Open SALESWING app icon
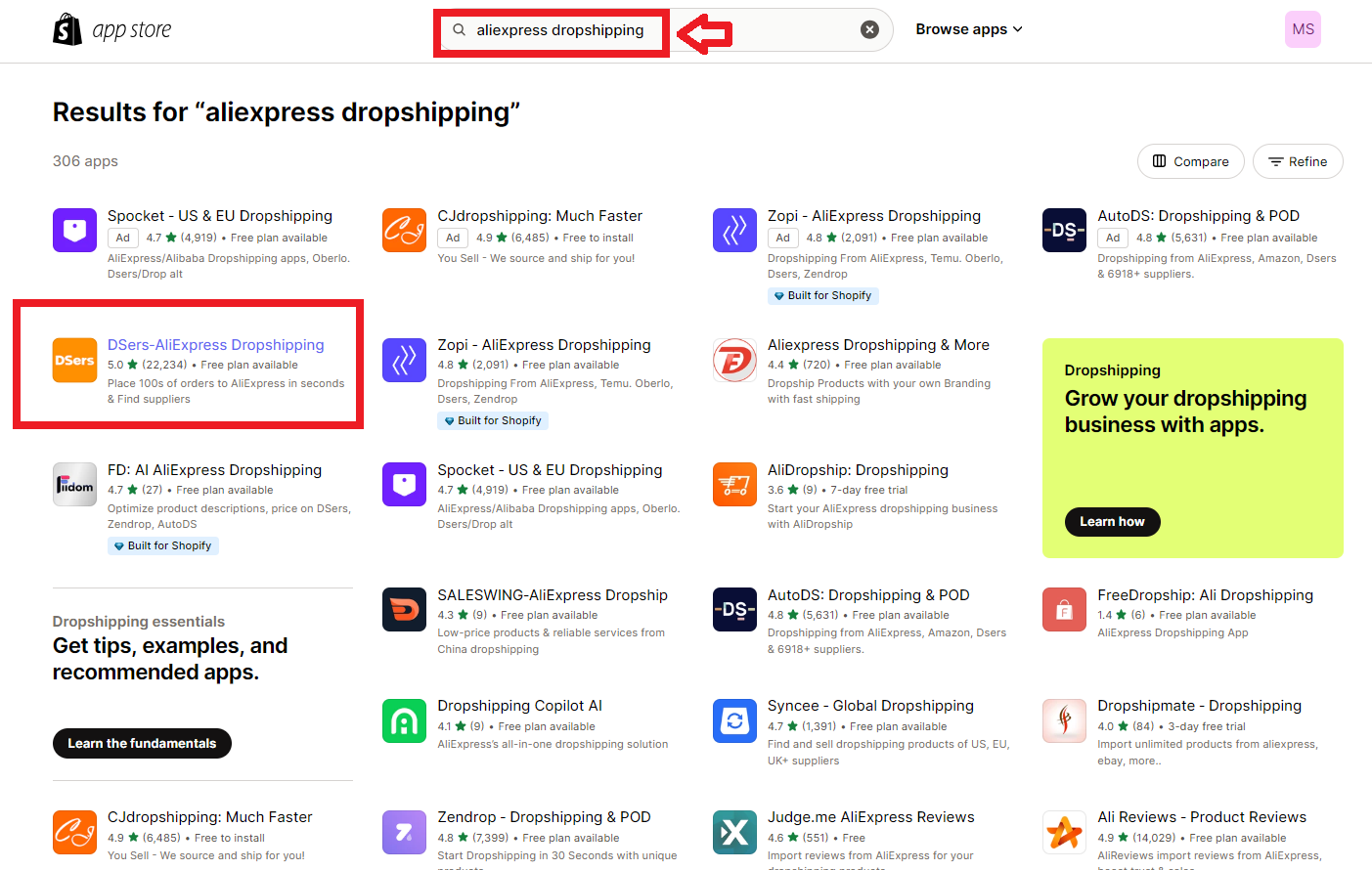1372x870 pixels. pos(404,609)
